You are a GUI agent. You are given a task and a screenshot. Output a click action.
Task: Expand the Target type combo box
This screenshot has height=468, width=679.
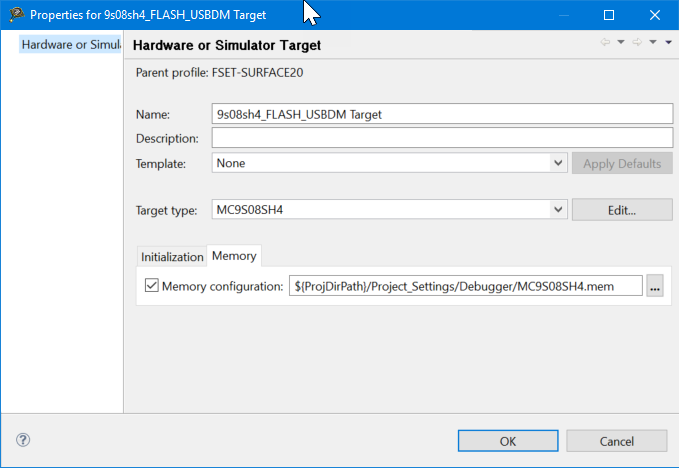[x=559, y=210]
